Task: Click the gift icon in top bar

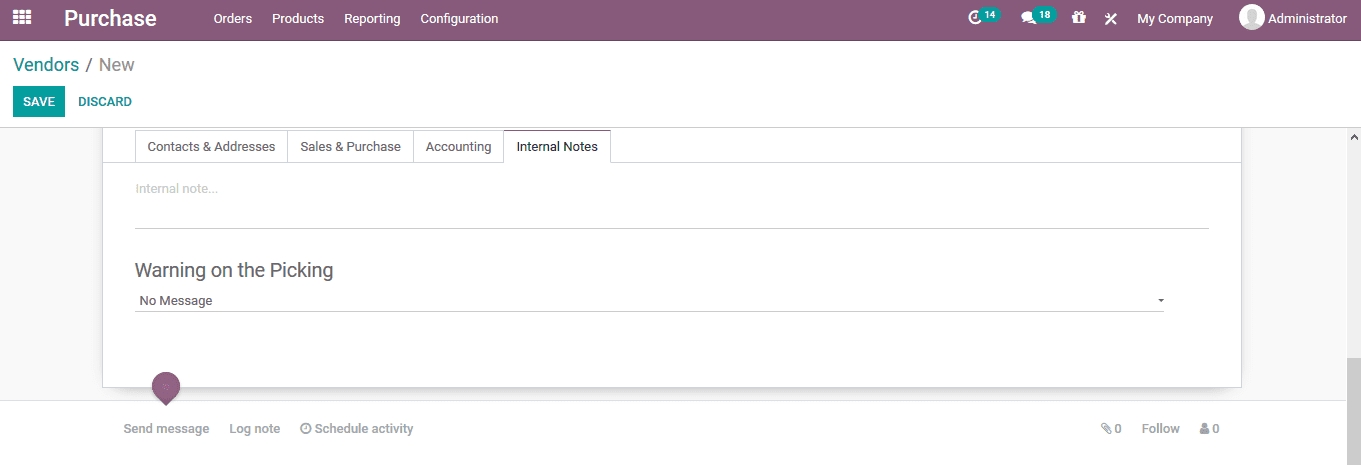Action: pyautogui.click(x=1078, y=18)
